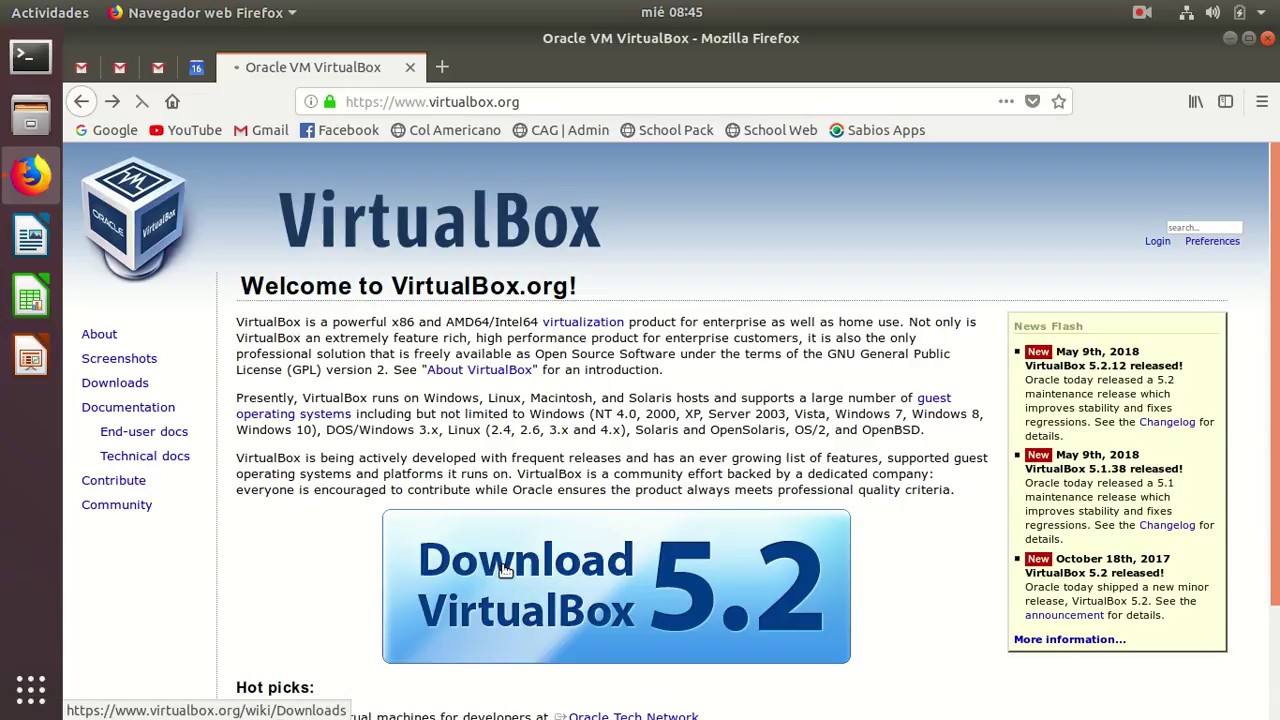This screenshot has width=1280, height=720.
Task: Toggle Firefox sidebars button
Action: pyautogui.click(x=1226, y=101)
